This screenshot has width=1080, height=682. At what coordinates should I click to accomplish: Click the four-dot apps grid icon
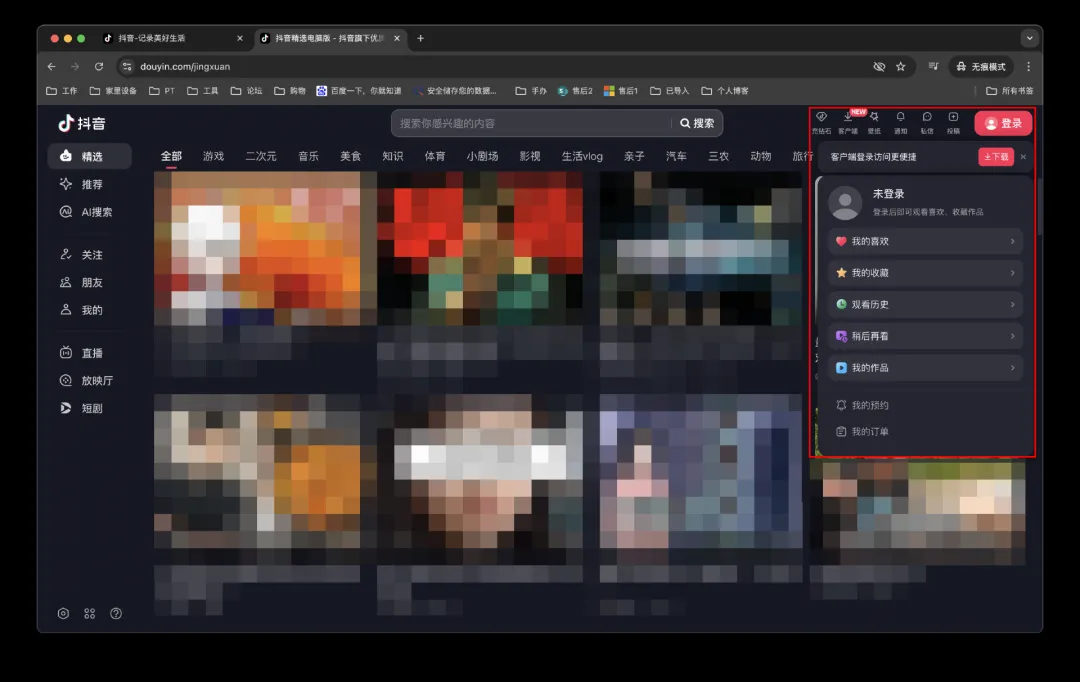(x=90, y=613)
